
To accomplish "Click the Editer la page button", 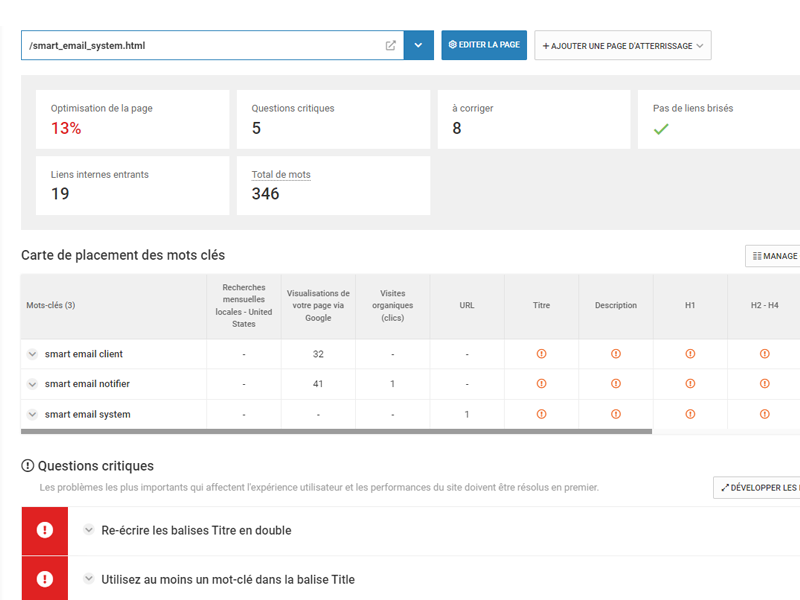I will (x=484, y=45).
